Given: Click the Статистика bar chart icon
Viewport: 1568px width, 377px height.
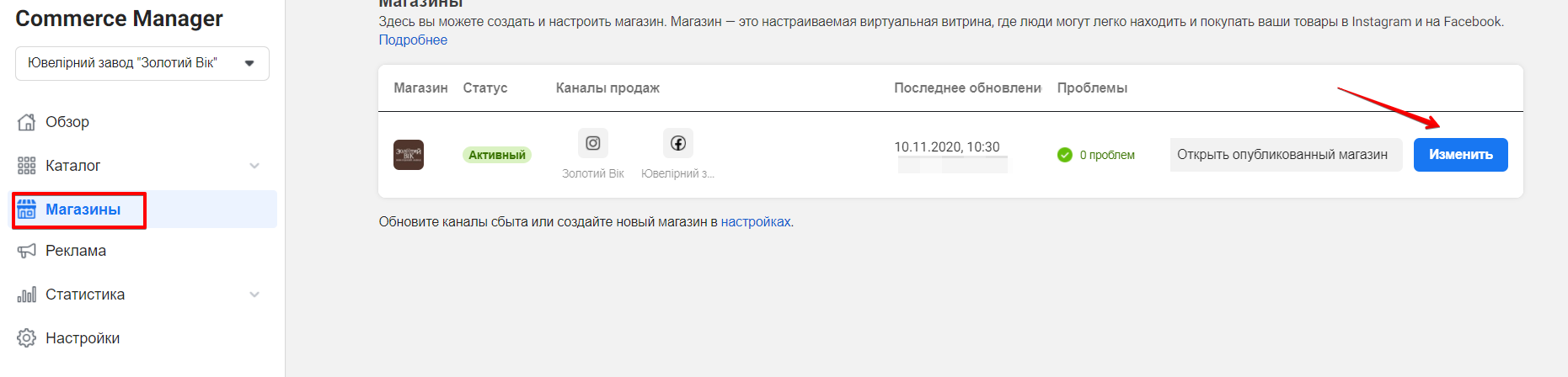Looking at the screenshot, I should 27,295.
